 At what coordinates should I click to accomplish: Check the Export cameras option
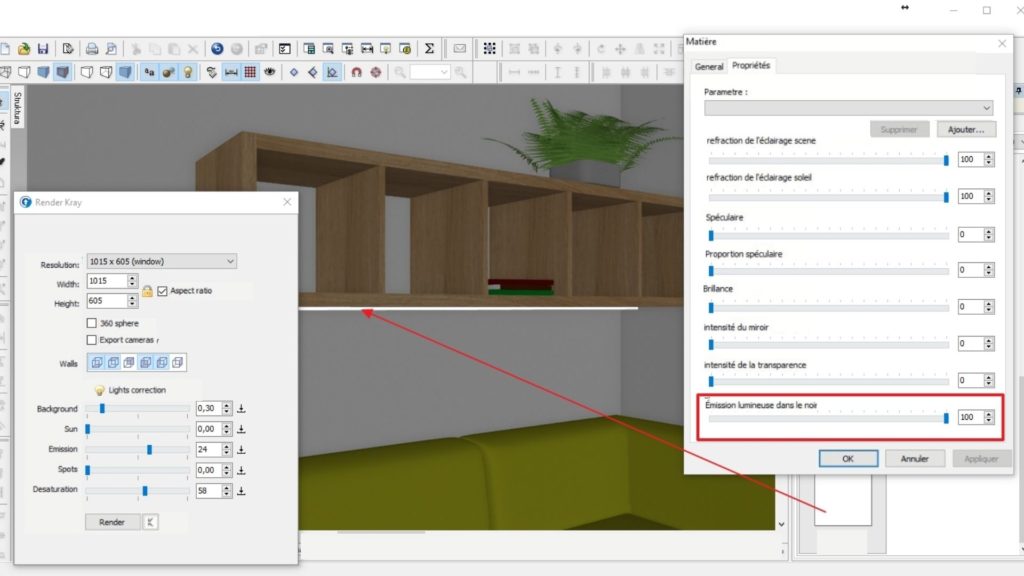pos(92,340)
